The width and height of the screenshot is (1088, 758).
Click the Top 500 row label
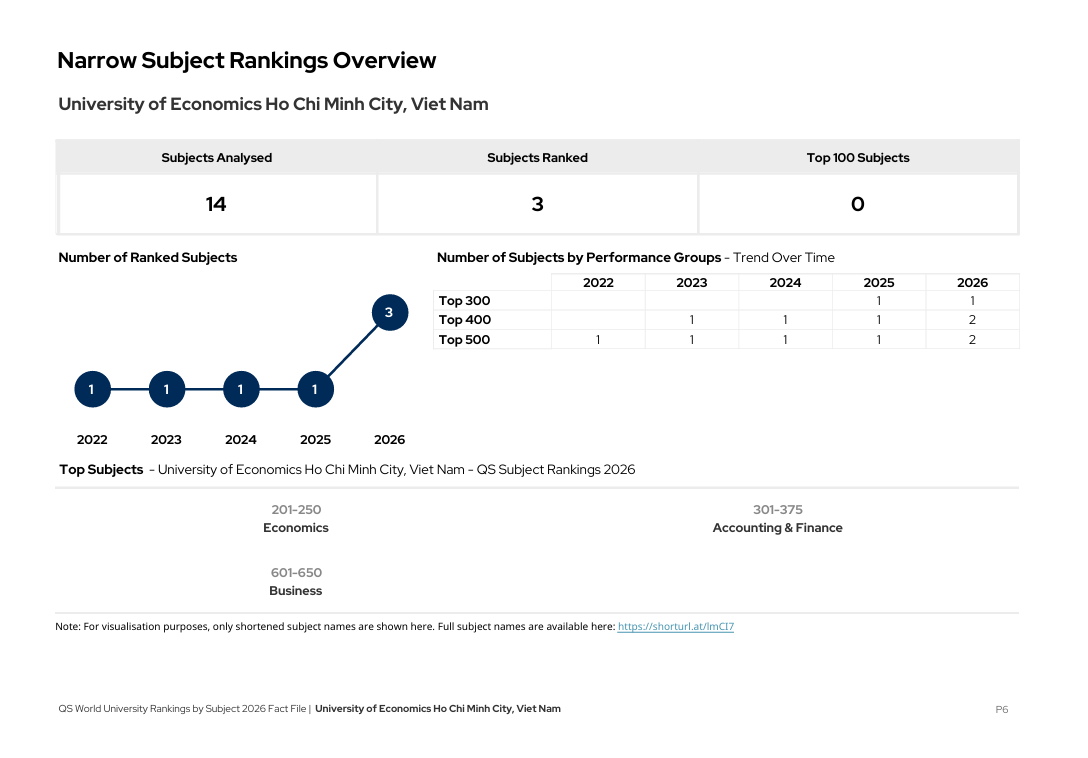point(465,340)
